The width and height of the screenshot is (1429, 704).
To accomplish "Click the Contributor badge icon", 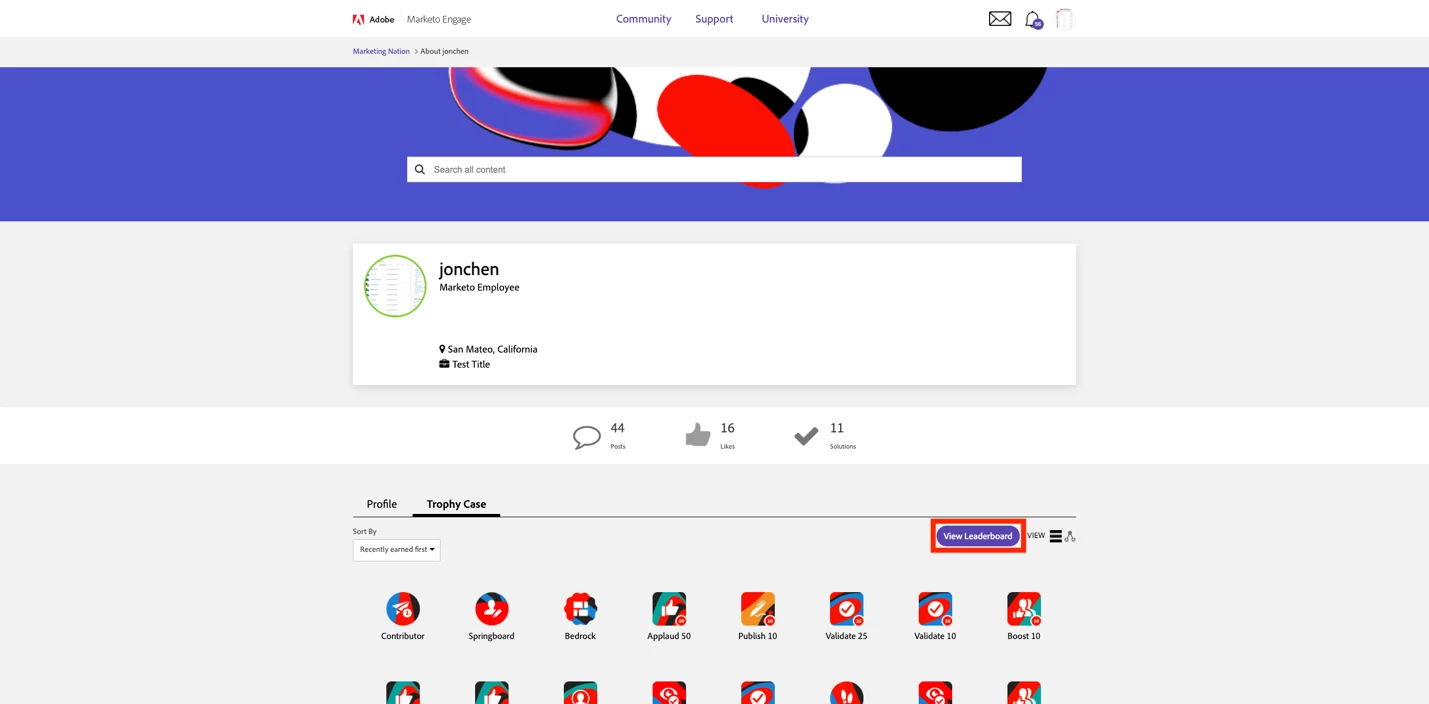I will click(x=403, y=609).
